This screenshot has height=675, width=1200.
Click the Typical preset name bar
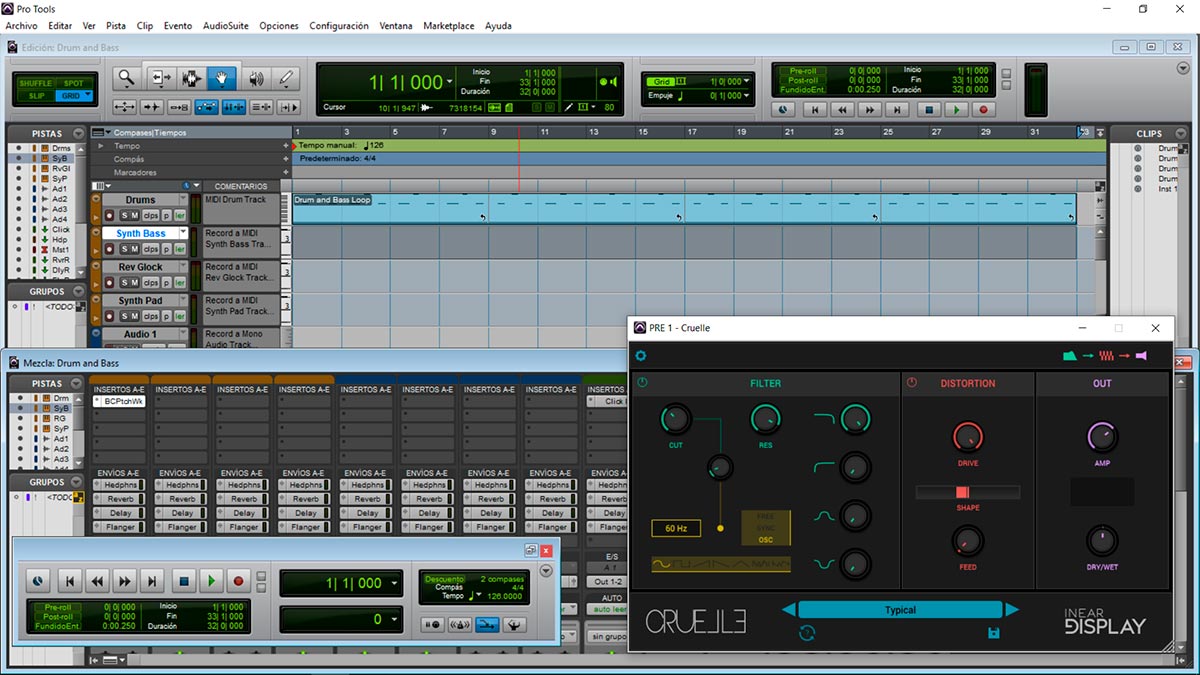[x=900, y=610]
